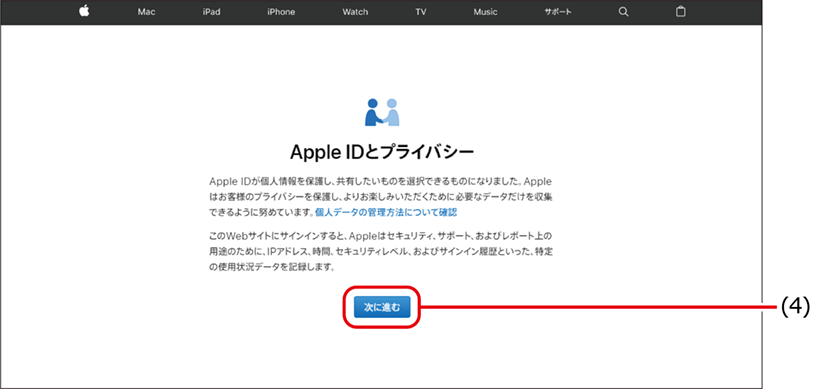Click the 次に進む button
The width and height of the screenshot is (813, 389).
tap(382, 307)
